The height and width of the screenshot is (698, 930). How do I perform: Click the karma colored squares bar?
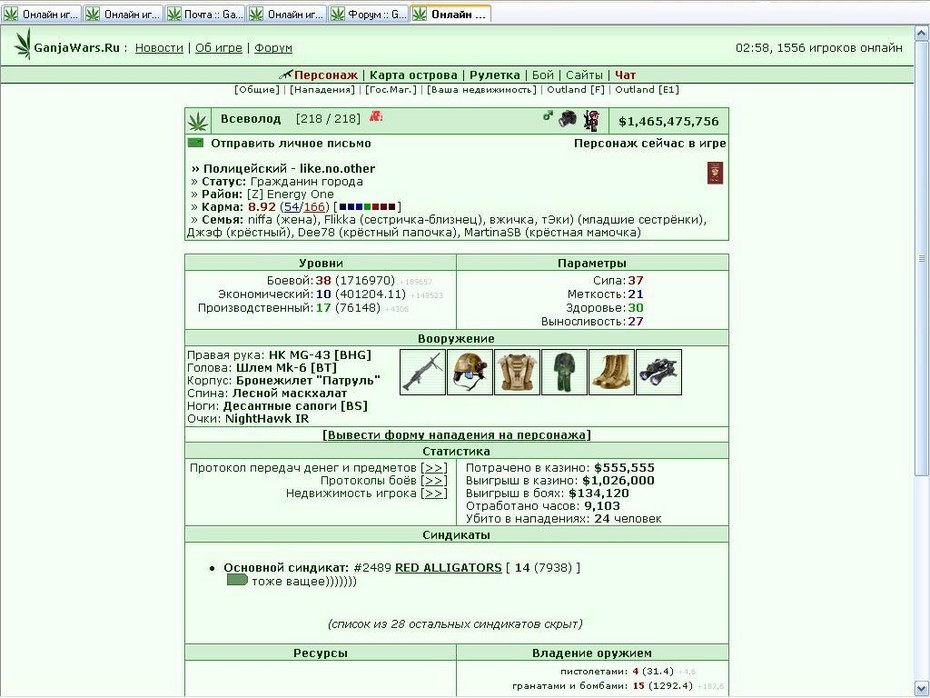pos(367,207)
